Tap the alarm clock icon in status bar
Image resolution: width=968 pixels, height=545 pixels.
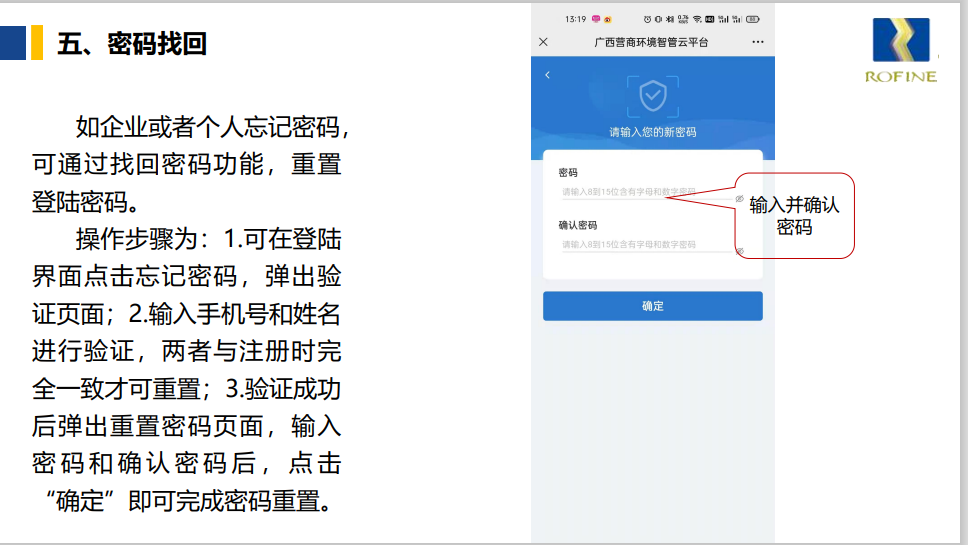[x=647, y=19]
